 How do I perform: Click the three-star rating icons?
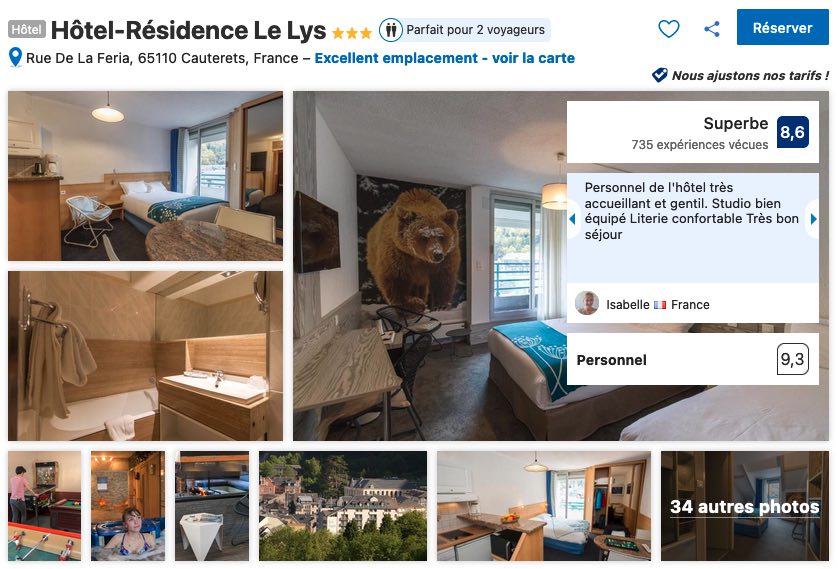click(352, 33)
